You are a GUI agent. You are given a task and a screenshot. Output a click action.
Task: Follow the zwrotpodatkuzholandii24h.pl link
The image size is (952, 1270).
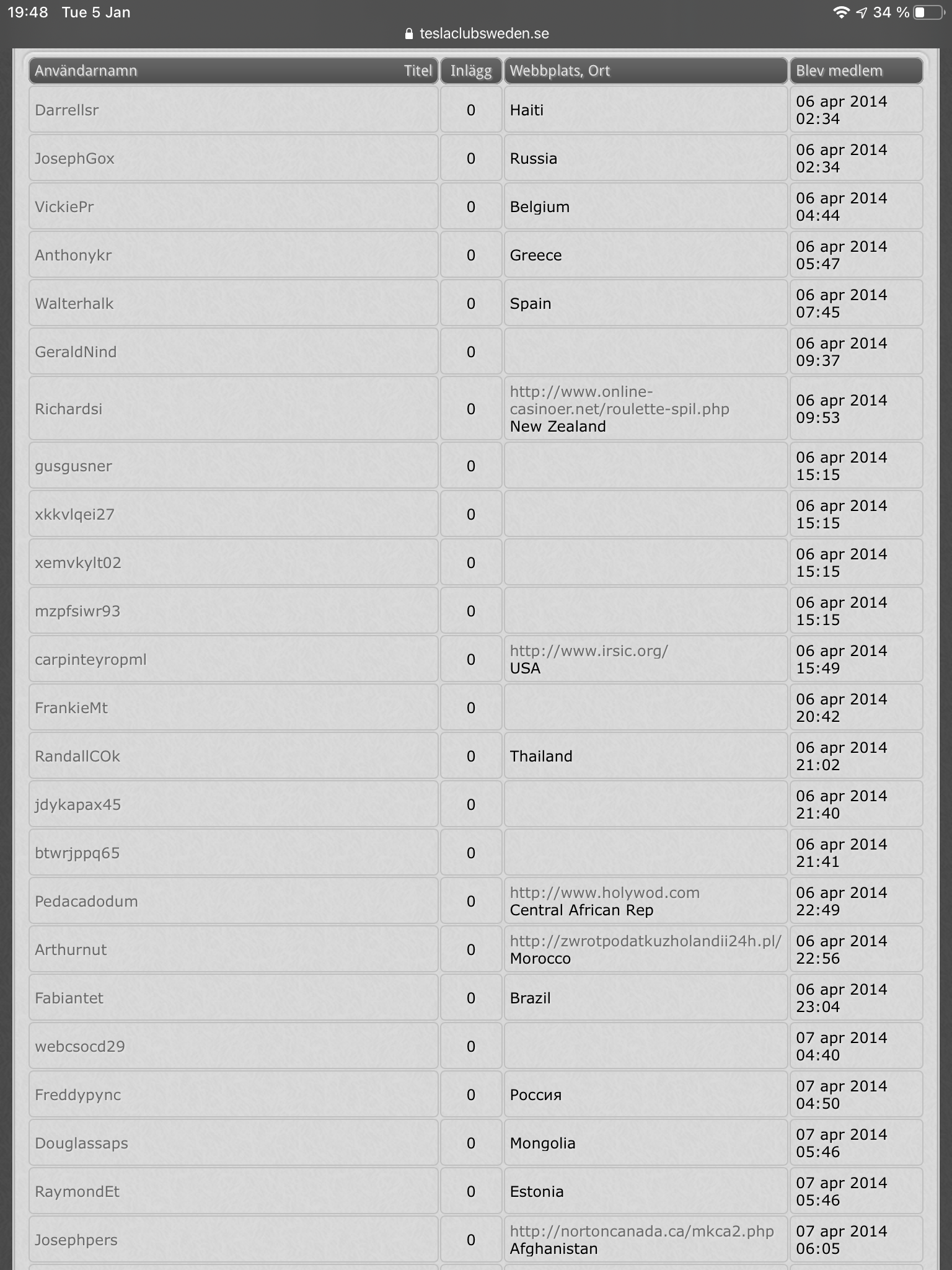coord(646,941)
